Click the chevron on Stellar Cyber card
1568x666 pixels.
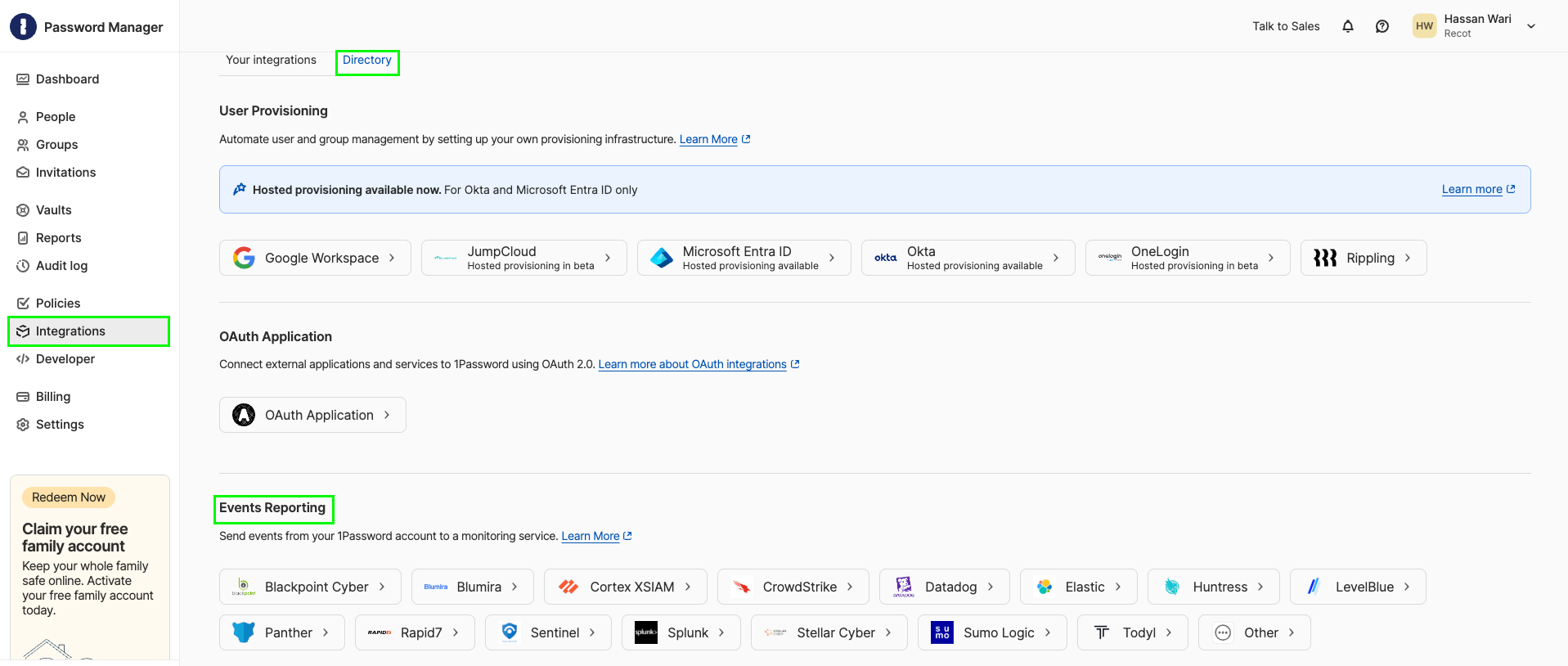coord(888,632)
